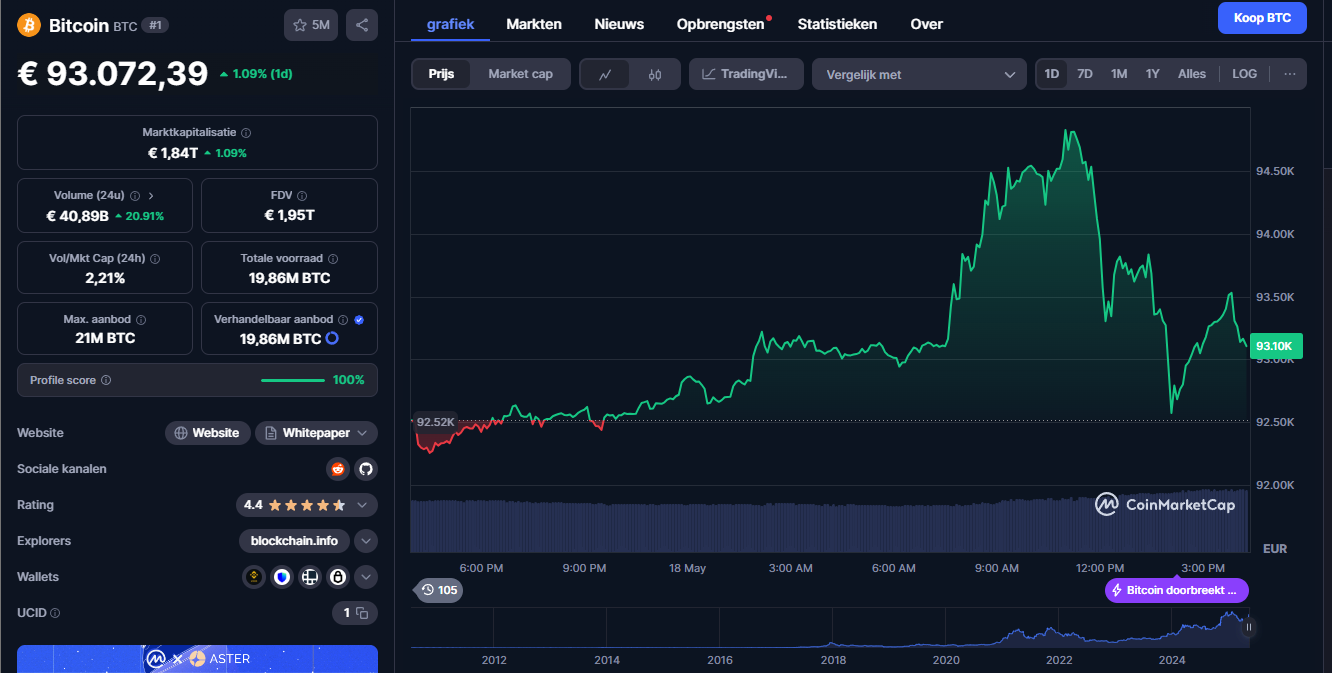
Task: Click the circulating supply ring icon
Action: [x=332, y=339]
